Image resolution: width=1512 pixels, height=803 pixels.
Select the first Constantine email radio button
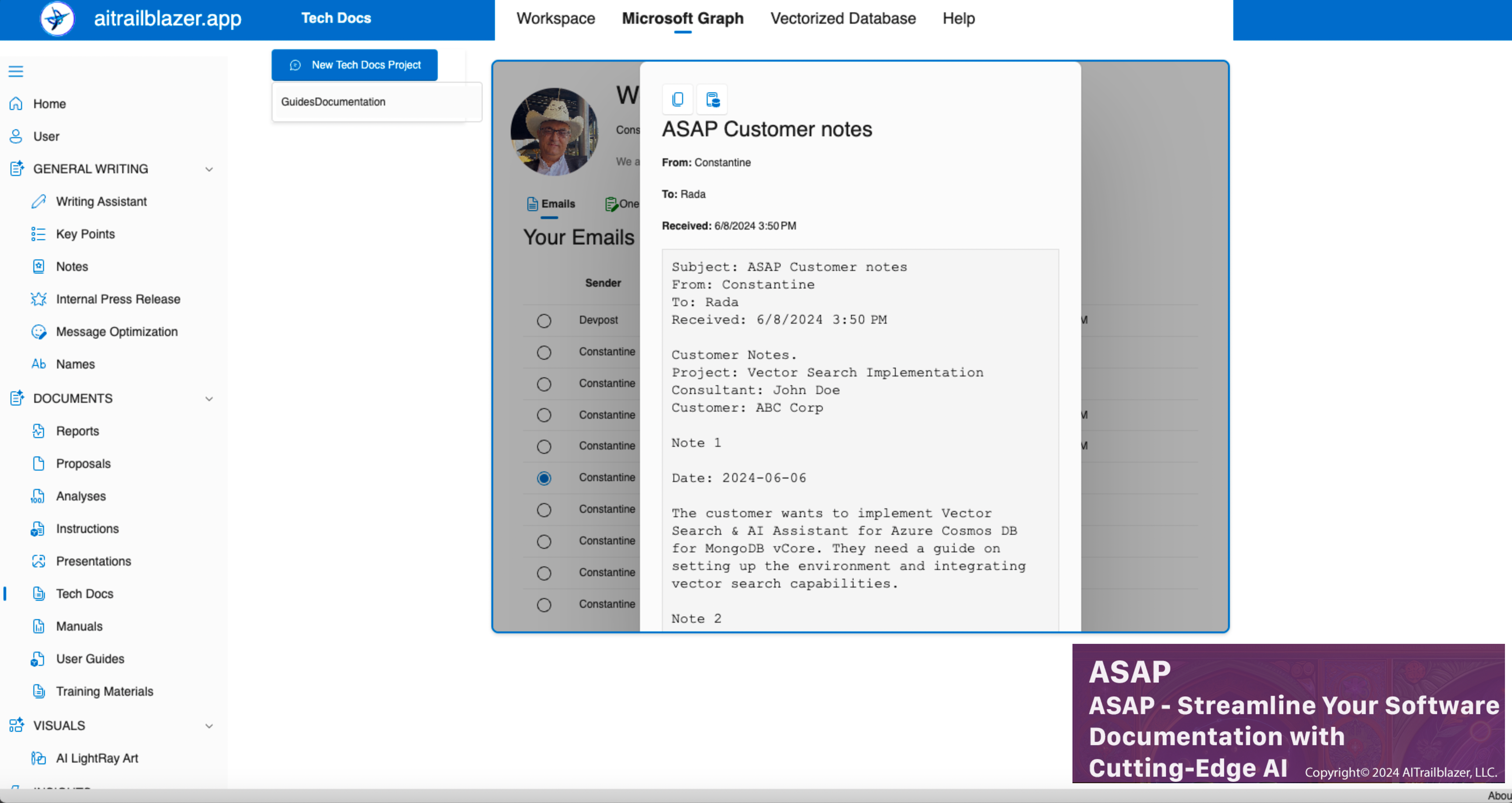click(544, 352)
